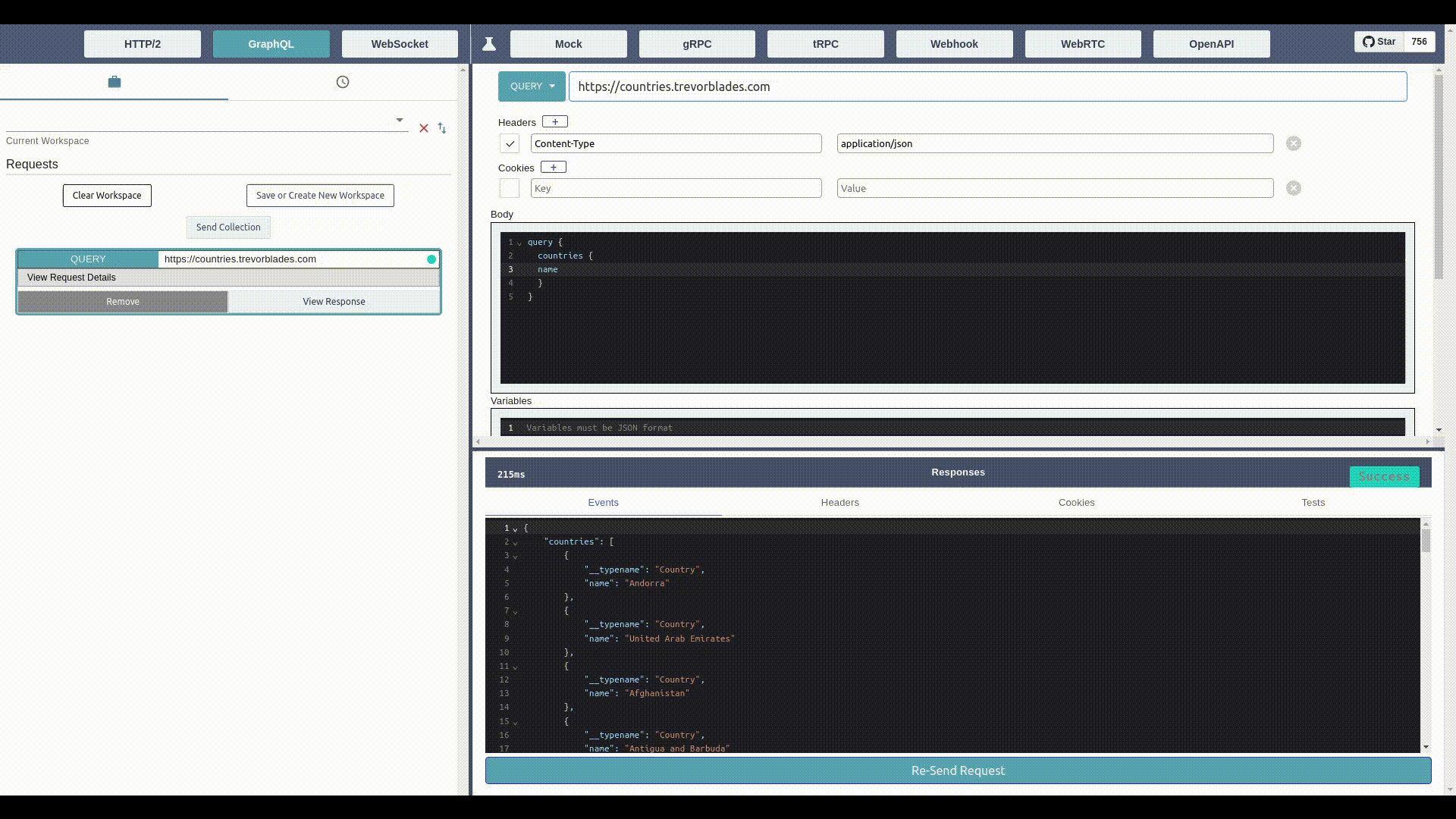Collapse the countries array in response
The width and height of the screenshot is (1456, 819).
pos(515,543)
